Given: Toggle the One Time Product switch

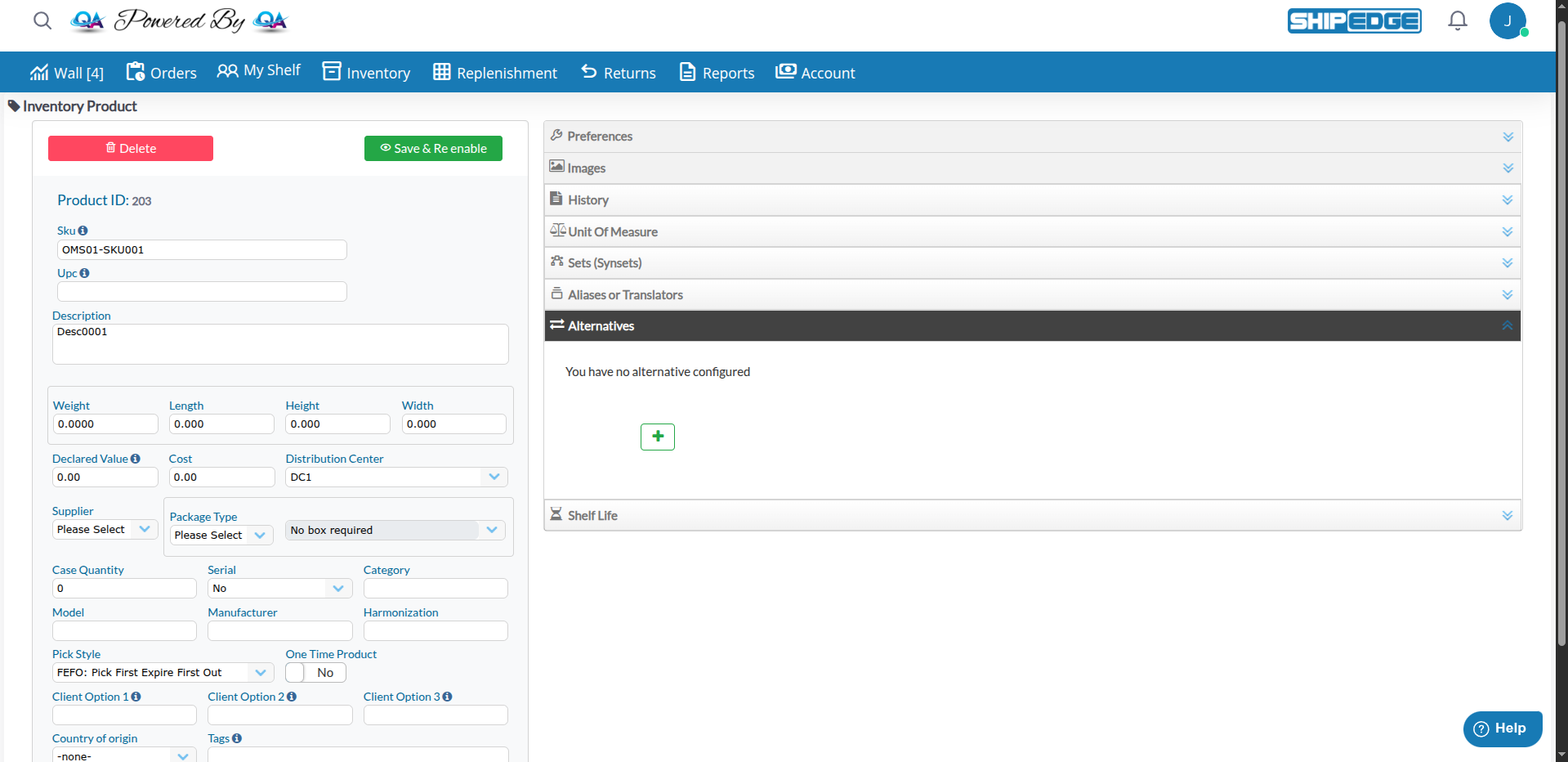Looking at the screenshot, I should [x=315, y=673].
